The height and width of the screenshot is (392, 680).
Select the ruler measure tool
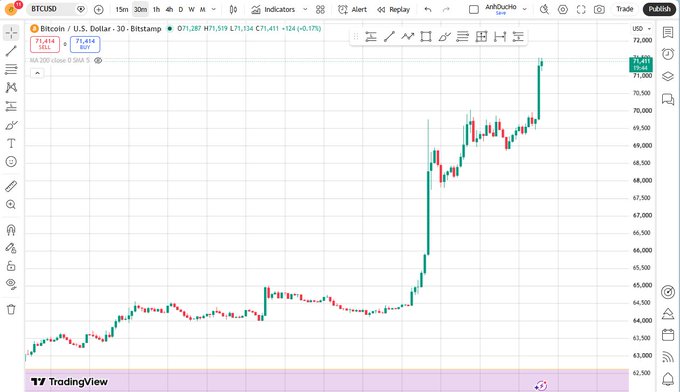[x=11, y=186]
